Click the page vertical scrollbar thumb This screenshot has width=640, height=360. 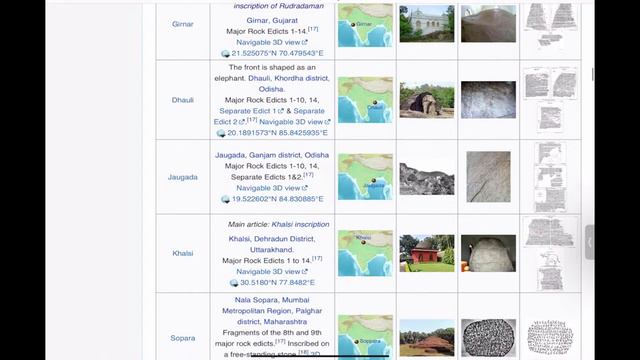pos(593,75)
